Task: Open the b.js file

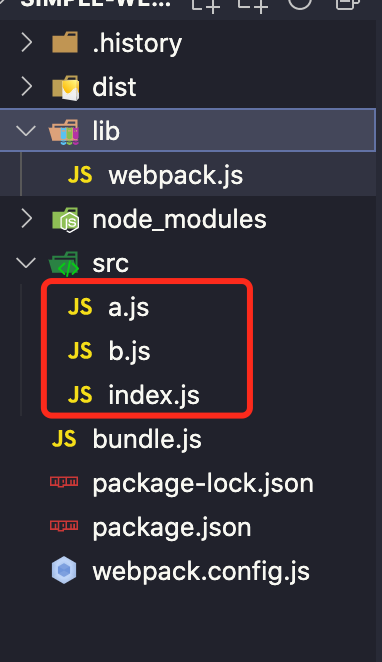Action: [x=129, y=351]
